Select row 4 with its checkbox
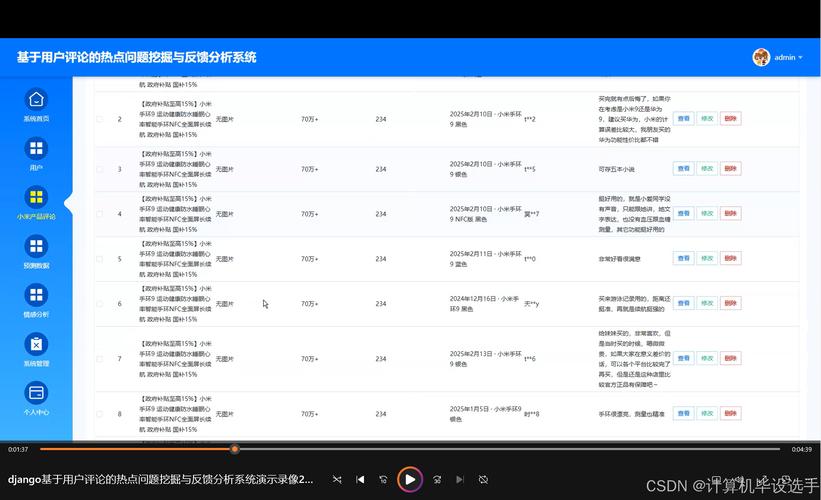This screenshot has width=821, height=500. [99, 214]
